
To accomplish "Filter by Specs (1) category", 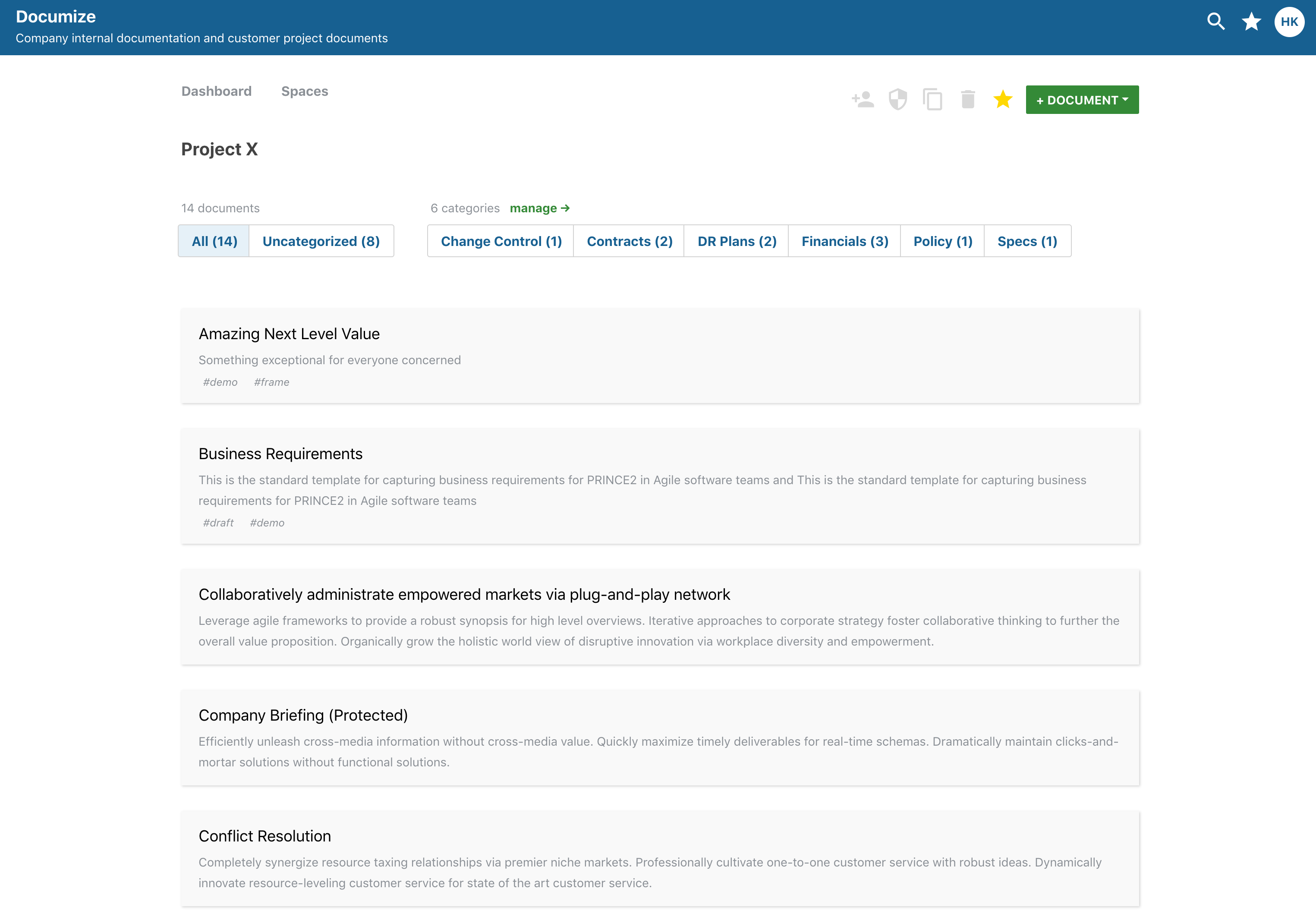I will click(x=1027, y=241).
